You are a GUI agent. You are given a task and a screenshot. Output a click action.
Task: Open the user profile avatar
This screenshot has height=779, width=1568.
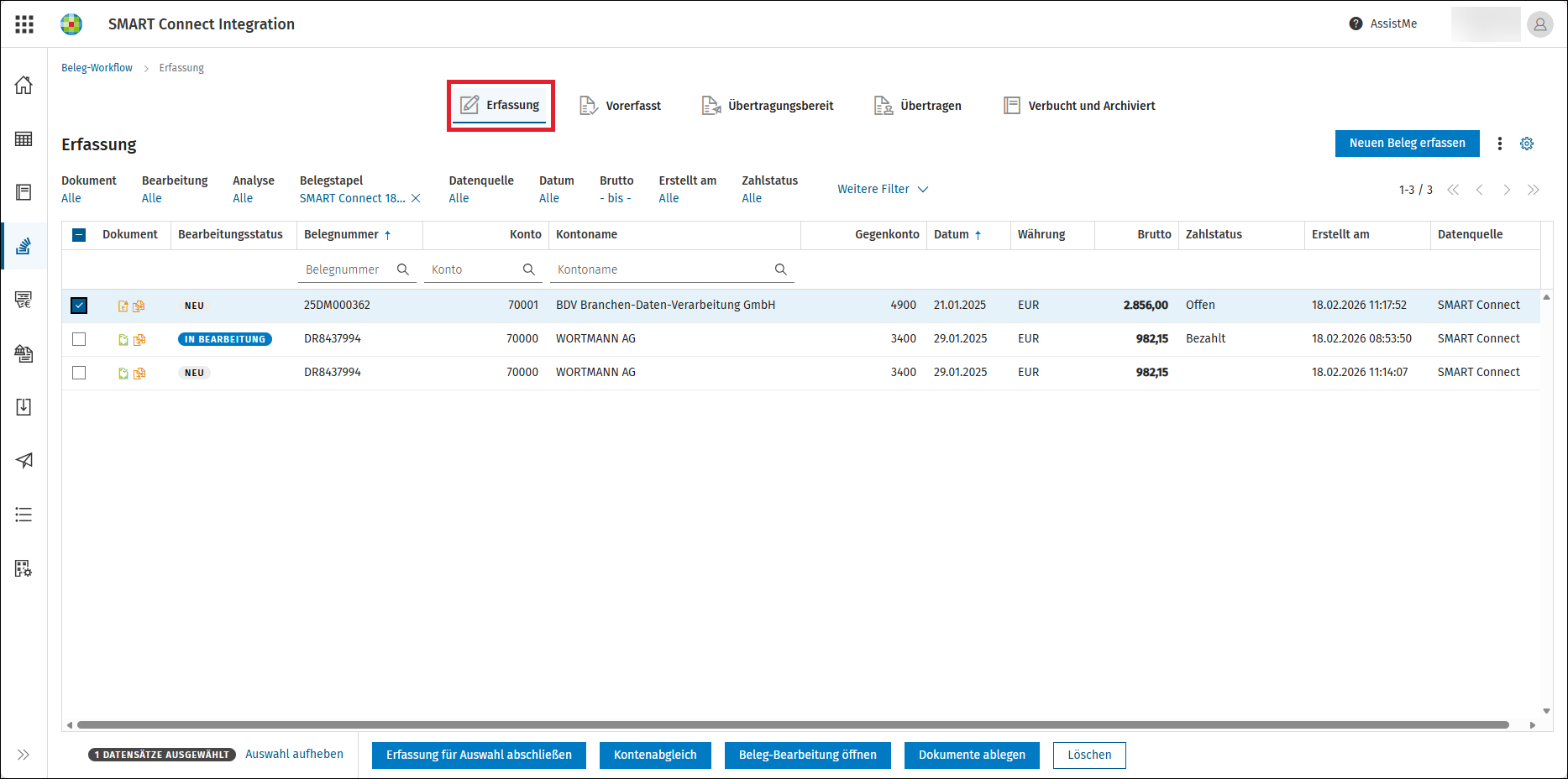coord(1540,24)
